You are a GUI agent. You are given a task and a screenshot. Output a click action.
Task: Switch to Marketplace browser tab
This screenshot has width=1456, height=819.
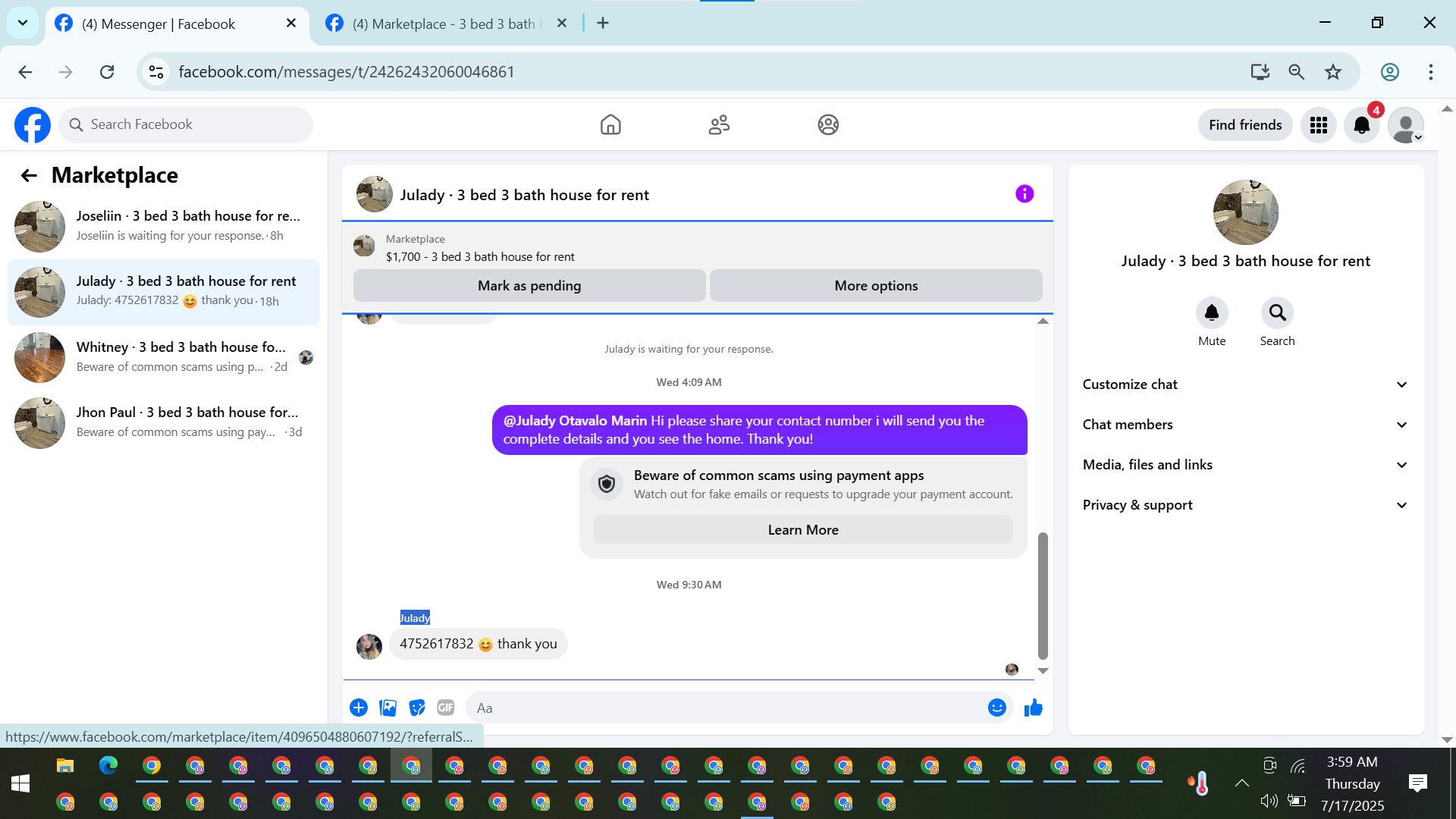click(444, 24)
